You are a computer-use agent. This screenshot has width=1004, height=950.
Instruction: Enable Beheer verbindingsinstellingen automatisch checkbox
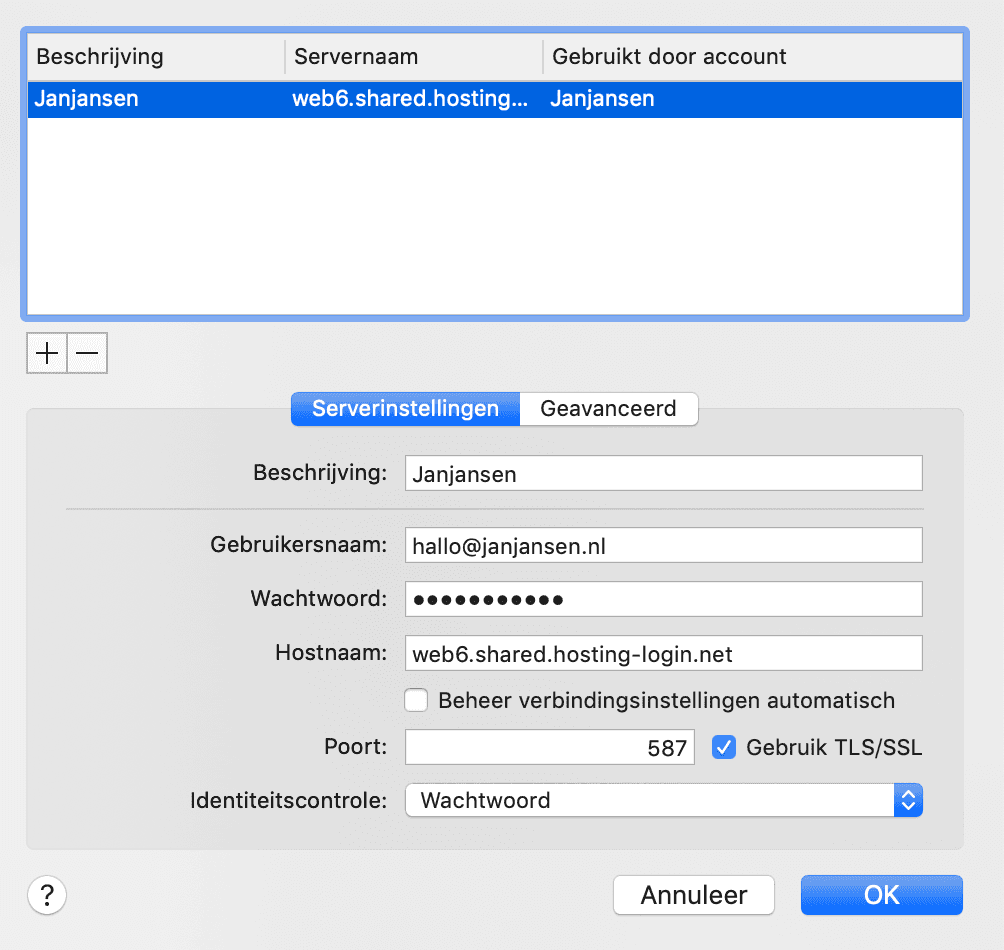(416, 700)
